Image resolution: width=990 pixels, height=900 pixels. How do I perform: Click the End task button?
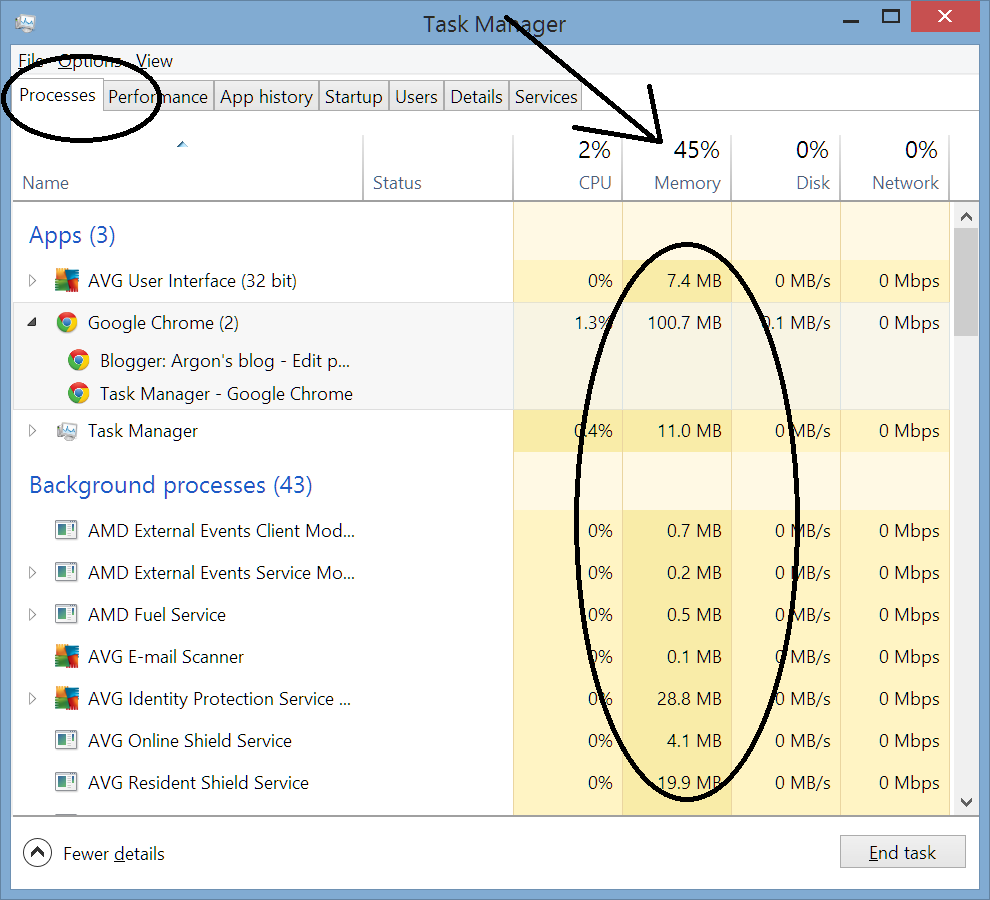(x=902, y=851)
